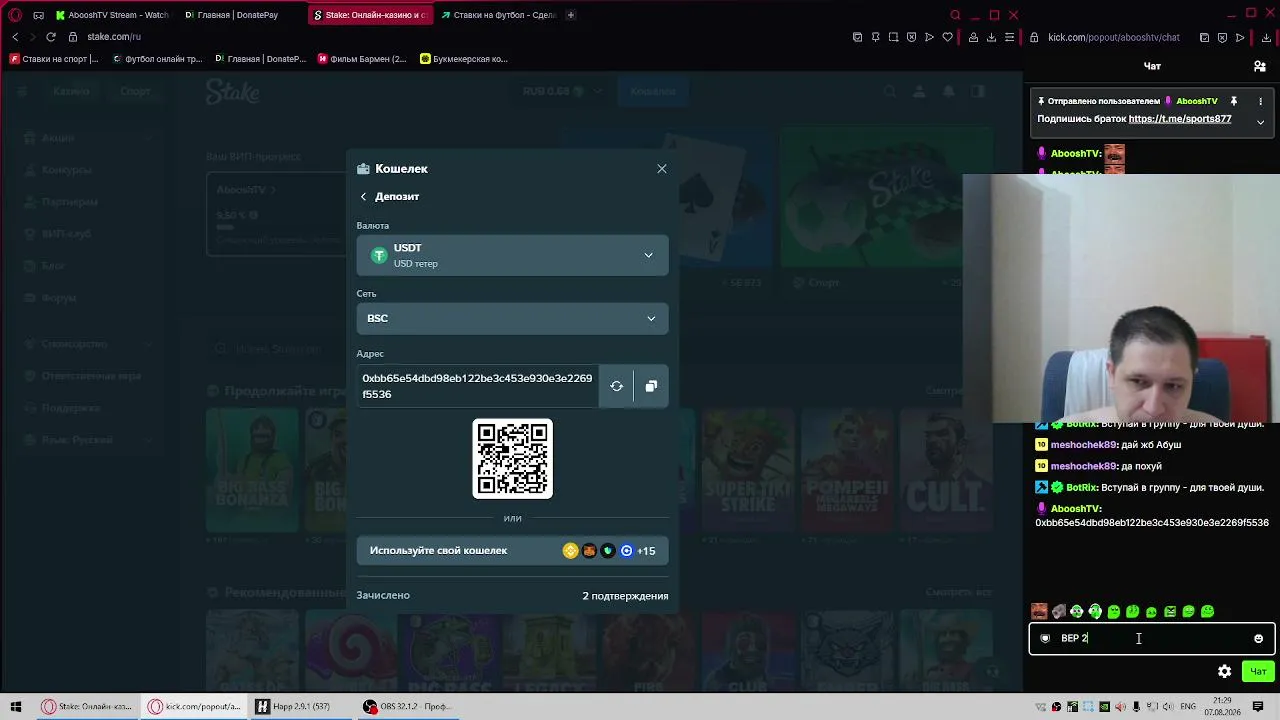
Task: Select the Stake Онлайн-казино browser tab
Action: click(x=371, y=15)
